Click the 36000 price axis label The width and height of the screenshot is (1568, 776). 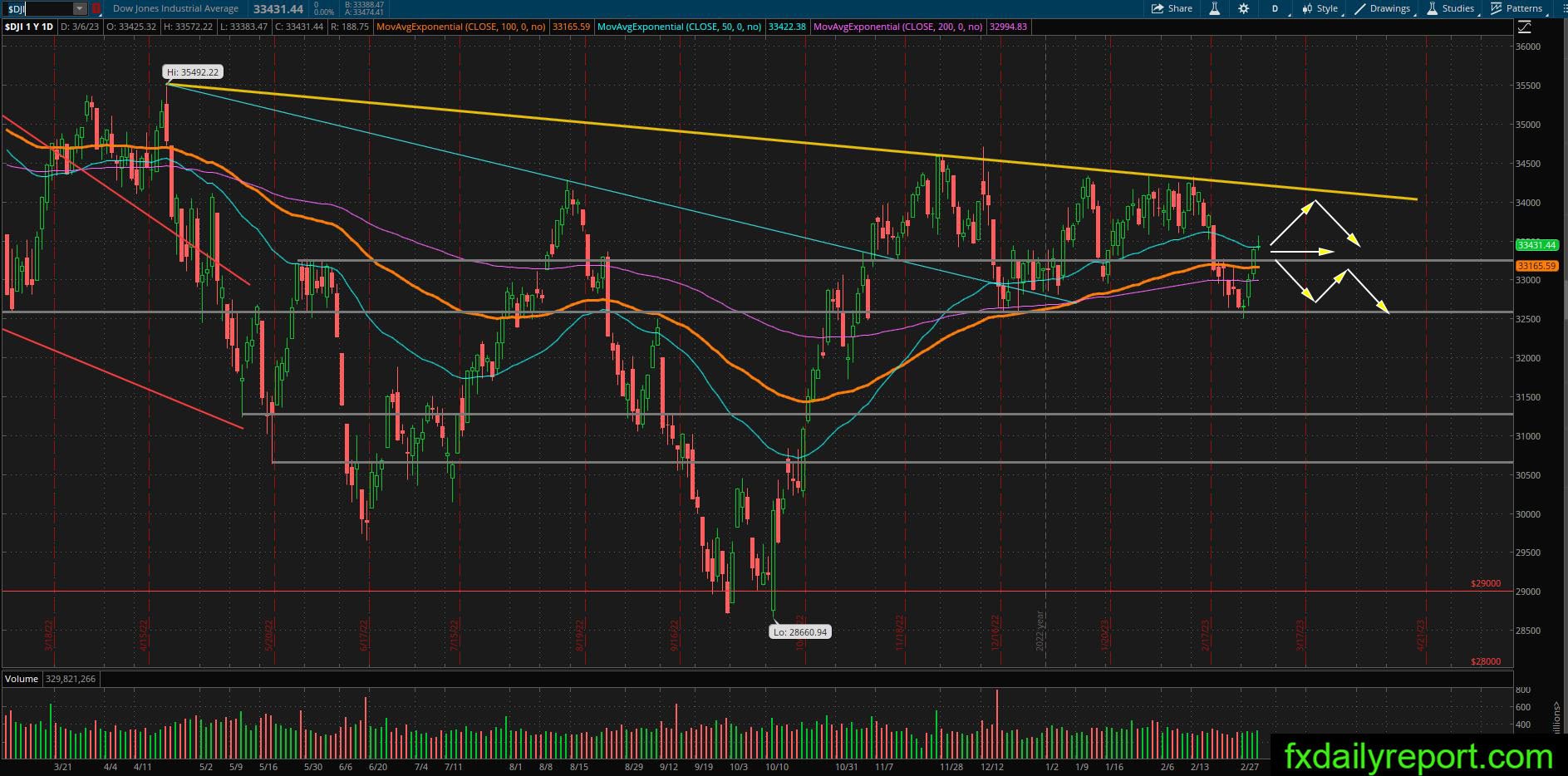coord(1528,47)
